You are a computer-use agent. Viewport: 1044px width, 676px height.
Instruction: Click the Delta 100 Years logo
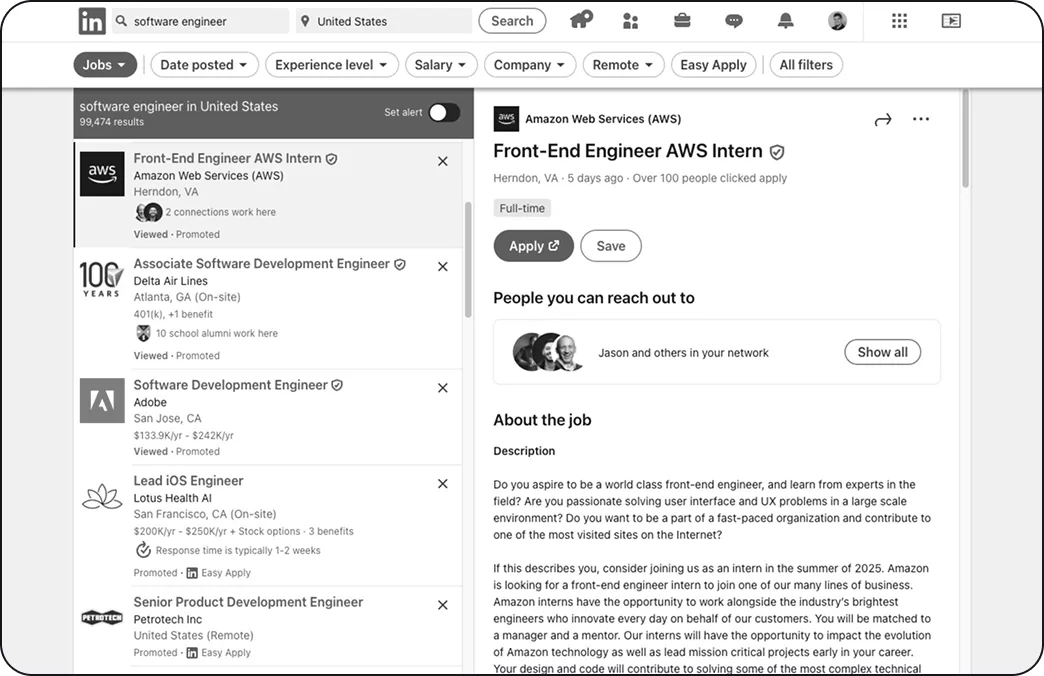click(x=101, y=279)
